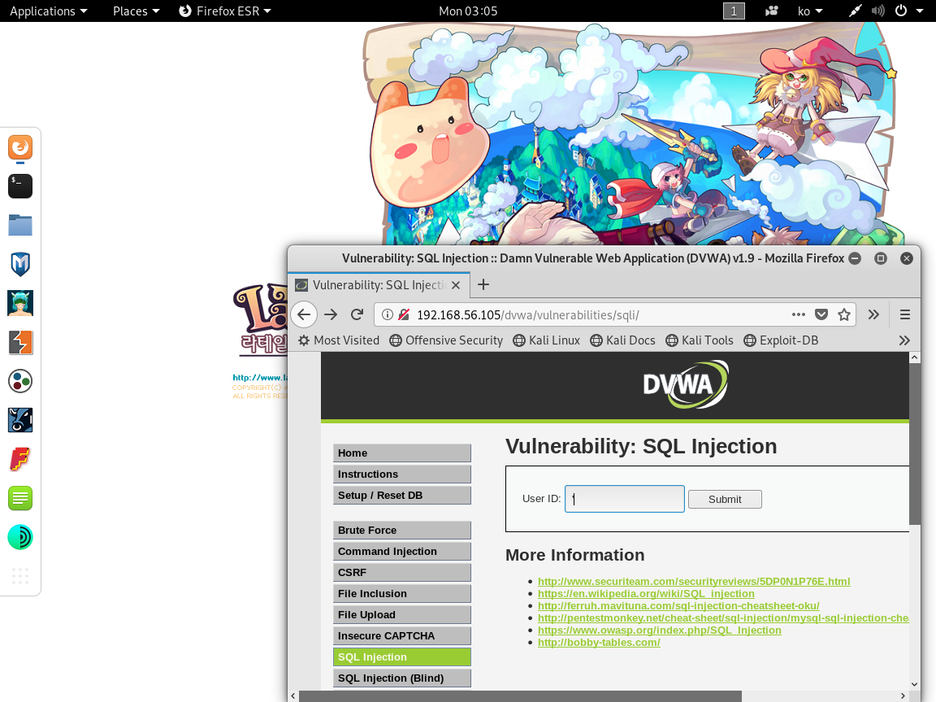Click the vertical scrollbar thumb

coord(915,444)
